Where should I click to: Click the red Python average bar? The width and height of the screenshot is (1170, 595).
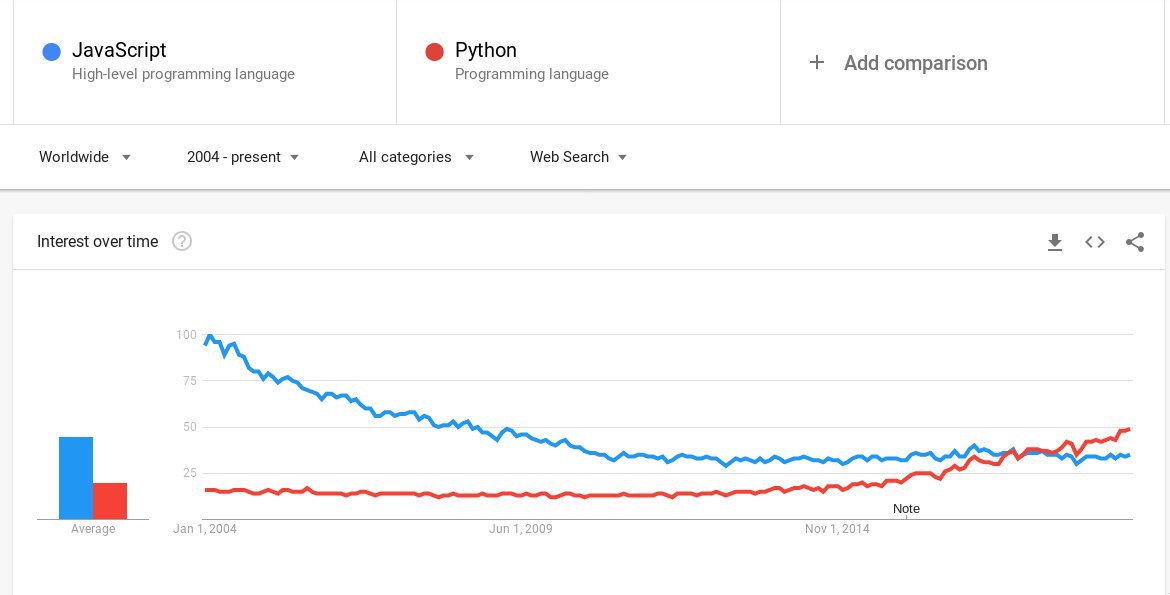[110, 501]
